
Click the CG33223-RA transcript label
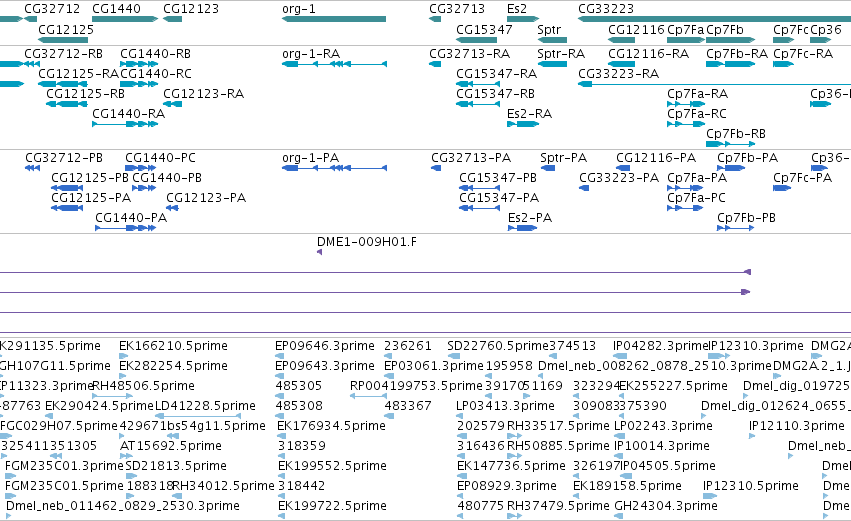(x=619, y=74)
